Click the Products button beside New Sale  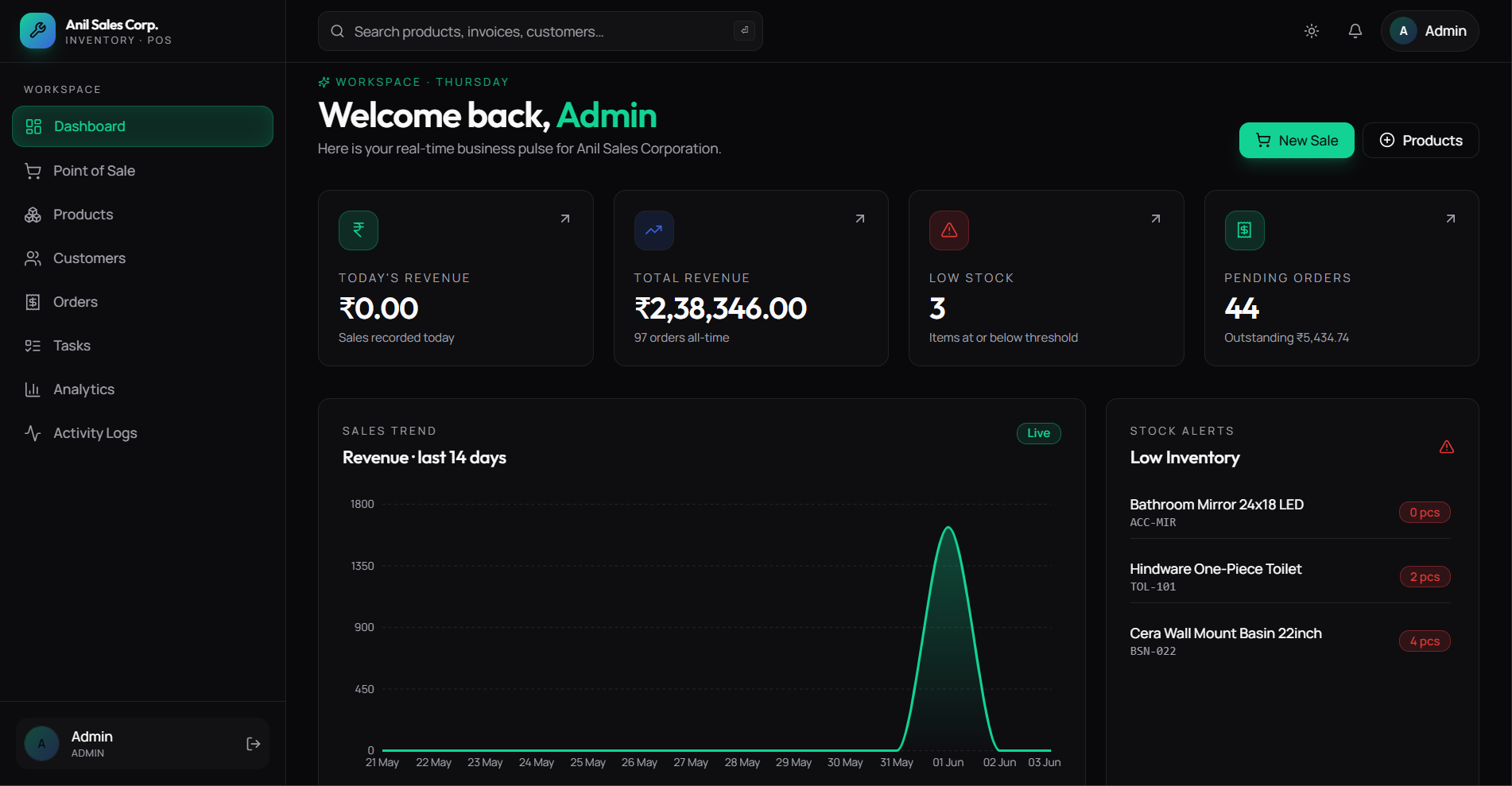(x=1421, y=141)
